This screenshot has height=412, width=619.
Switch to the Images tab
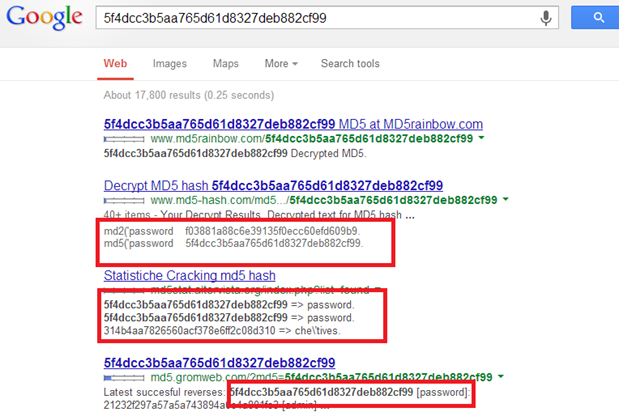(x=169, y=64)
